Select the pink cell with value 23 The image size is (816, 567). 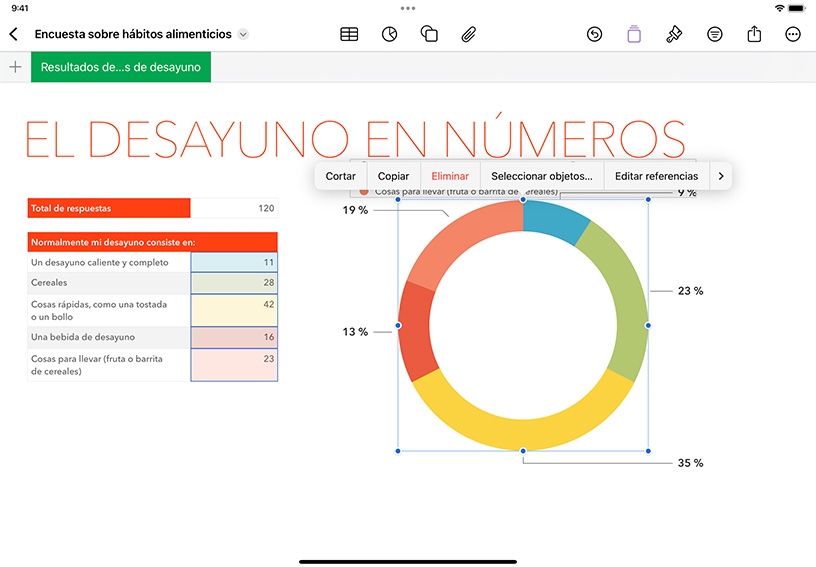click(x=234, y=365)
